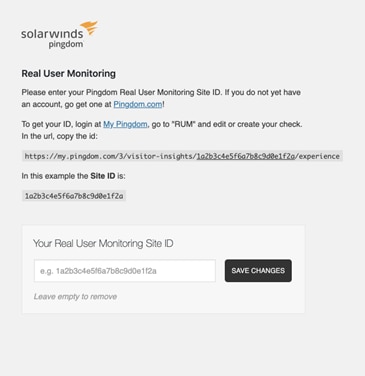Click the pingdom text under the logo
The height and width of the screenshot is (376, 365).
(66, 44)
